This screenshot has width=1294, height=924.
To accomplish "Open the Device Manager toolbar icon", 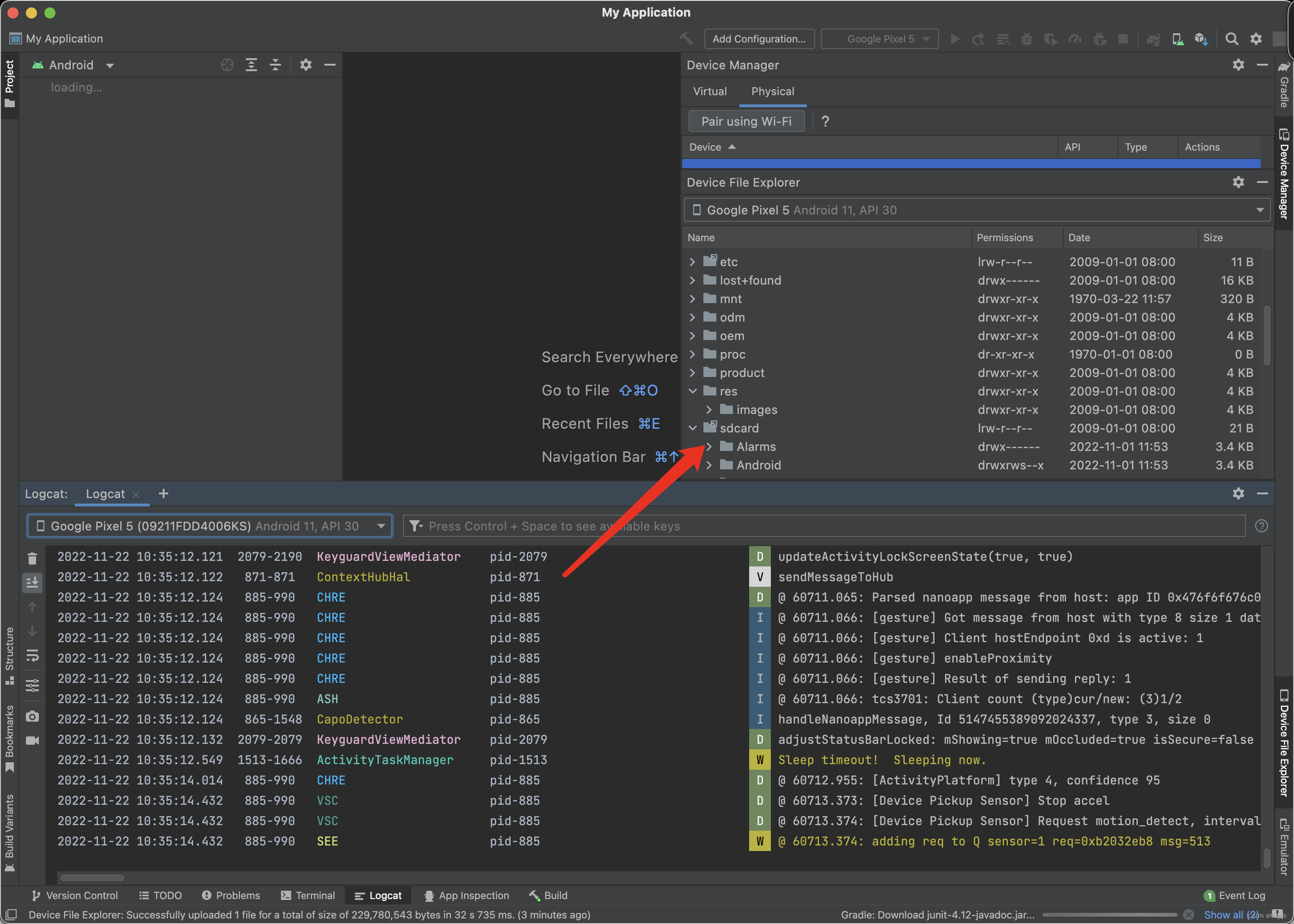I will click(x=1178, y=39).
